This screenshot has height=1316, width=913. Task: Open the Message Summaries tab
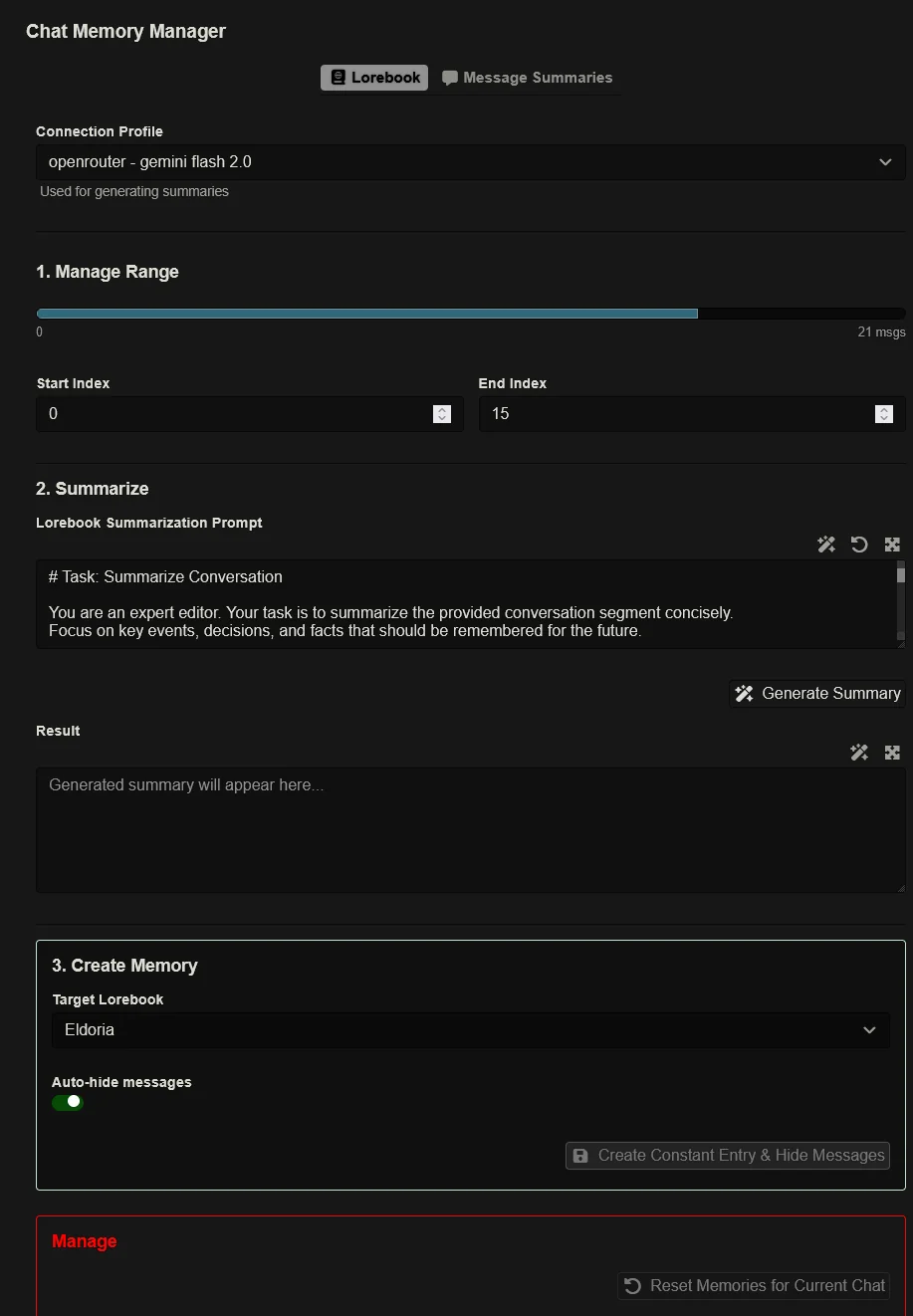click(x=527, y=78)
